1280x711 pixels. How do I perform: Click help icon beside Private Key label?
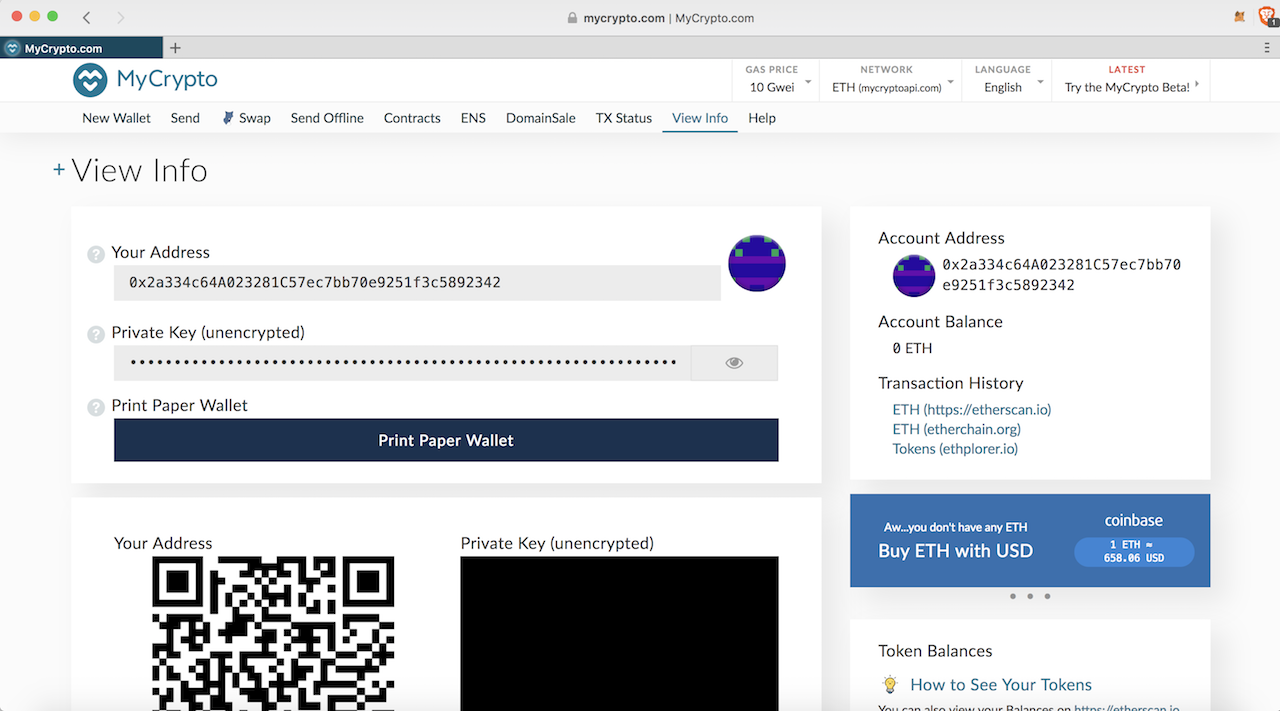point(96,334)
